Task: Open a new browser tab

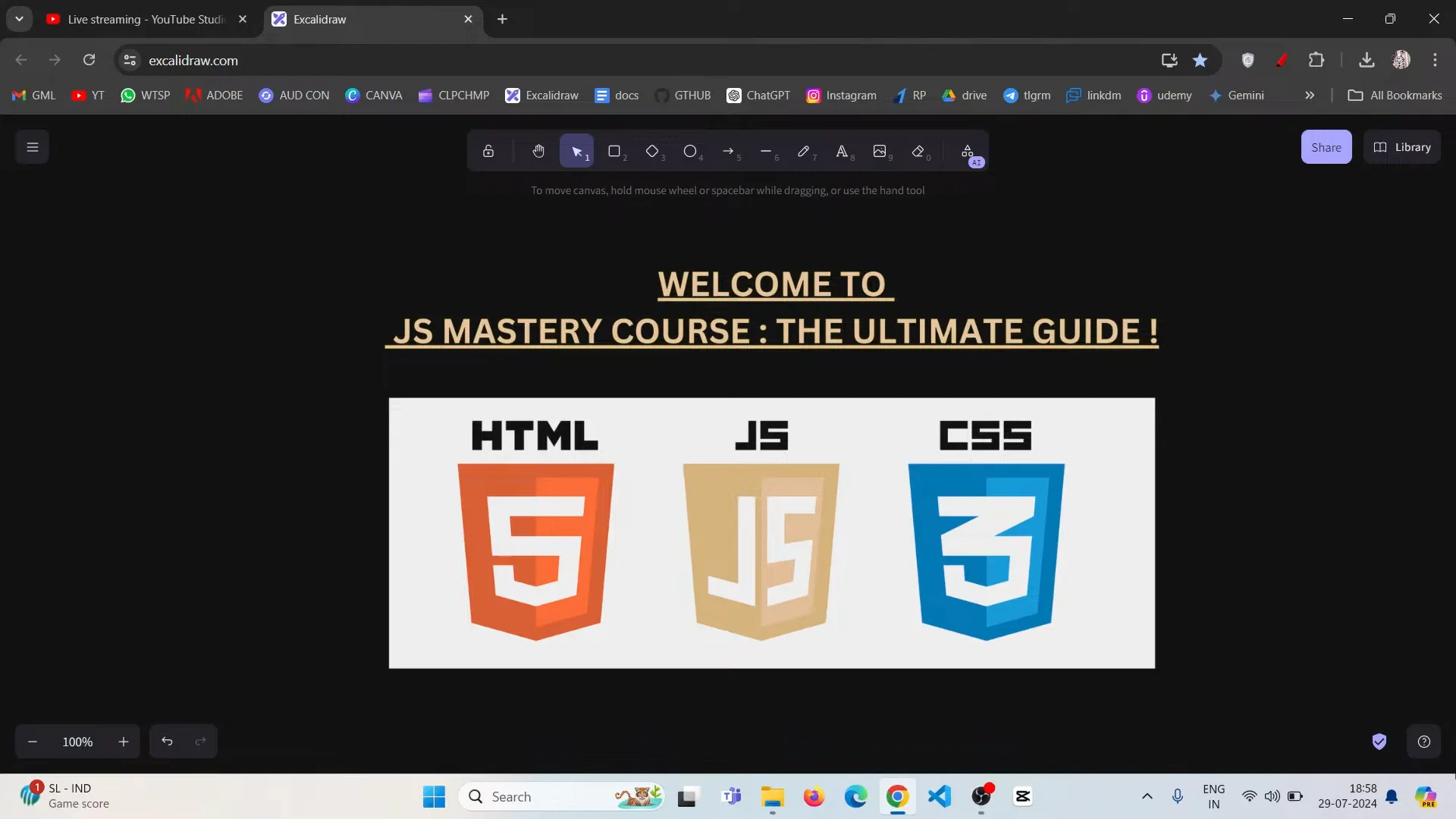Action: [502, 19]
